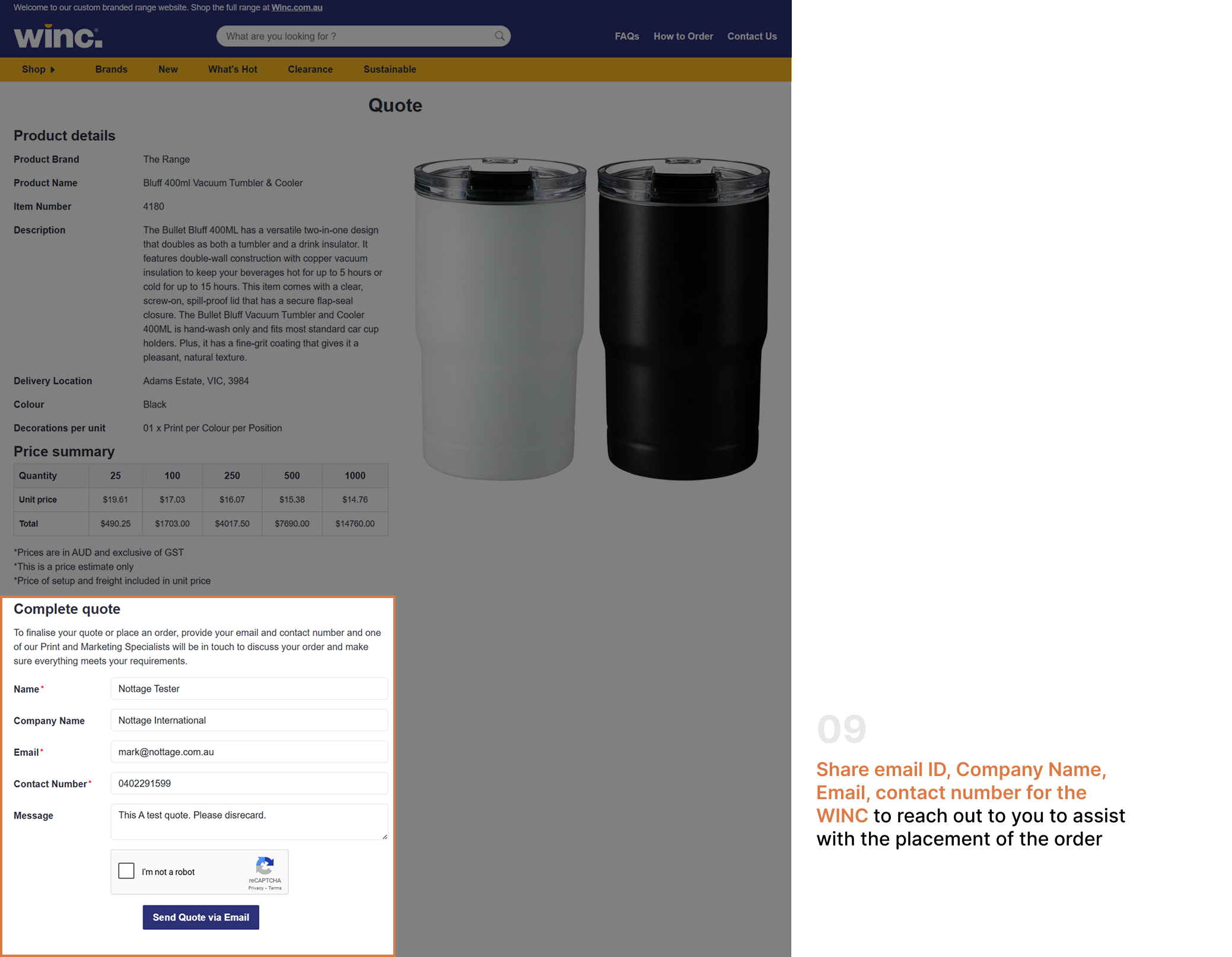The width and height of the screenshot is (1232, 957).
Task: Click the reCAPTCHA logo icon
Action: (x=265, y=866)
